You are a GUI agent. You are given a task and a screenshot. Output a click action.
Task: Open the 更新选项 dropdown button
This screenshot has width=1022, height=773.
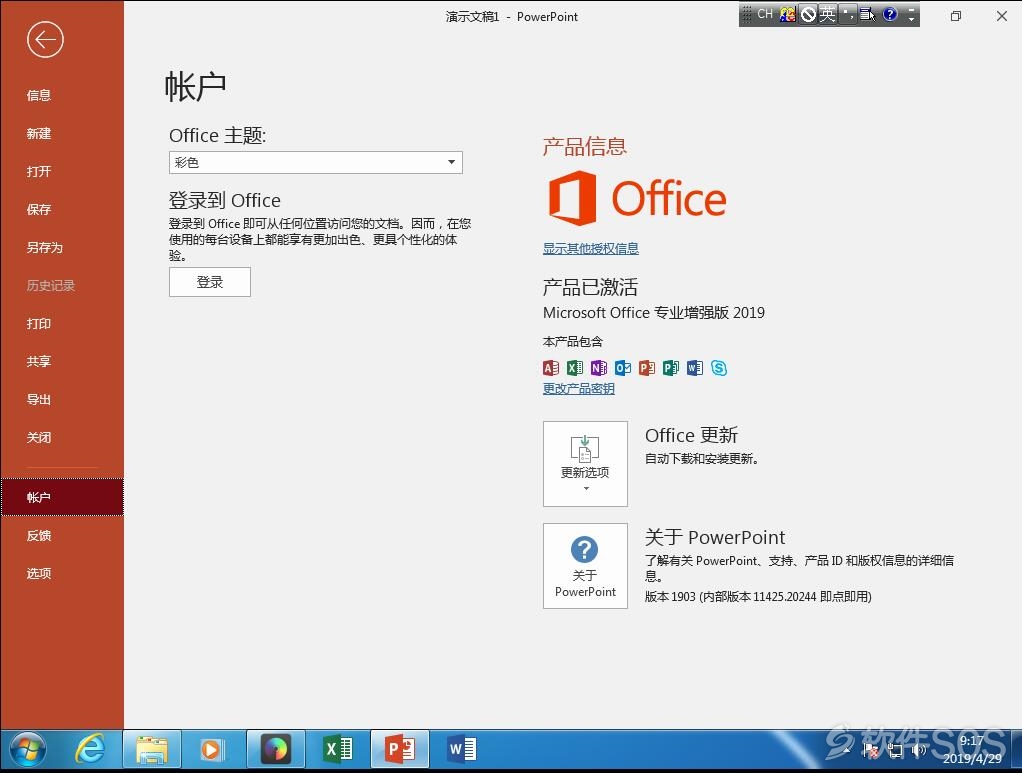tap(585, 463)
